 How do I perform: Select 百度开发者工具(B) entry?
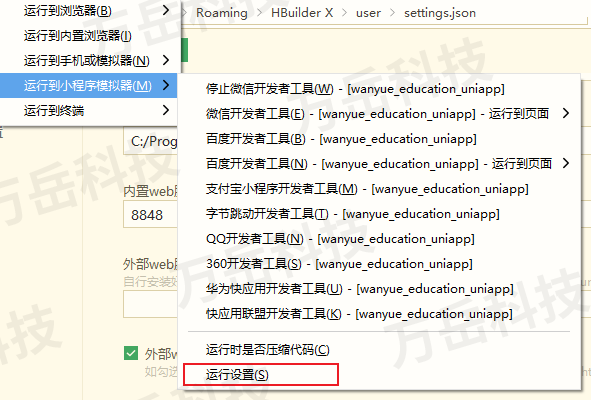pos(379,139)
